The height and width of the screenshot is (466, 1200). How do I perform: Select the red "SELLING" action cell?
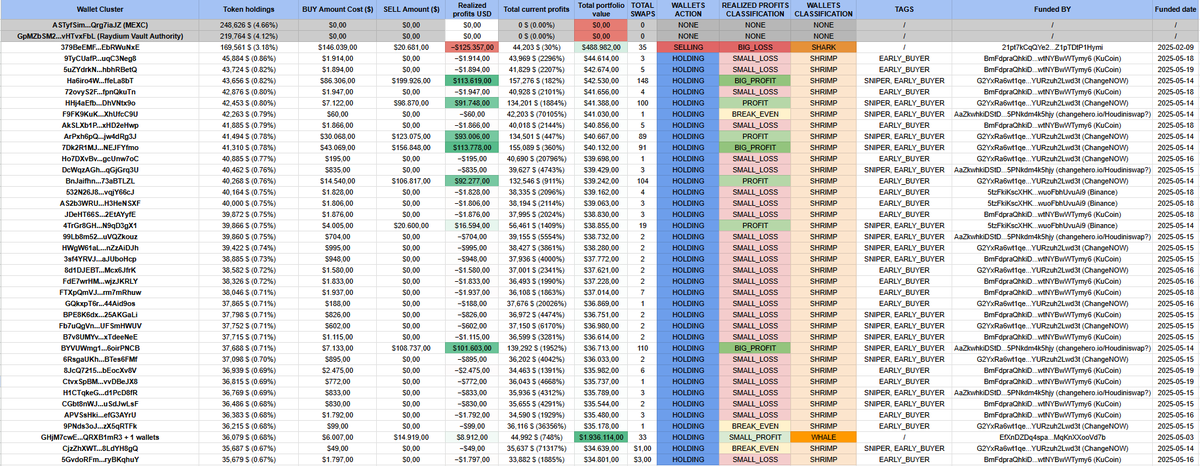click(x=688, y=47)
